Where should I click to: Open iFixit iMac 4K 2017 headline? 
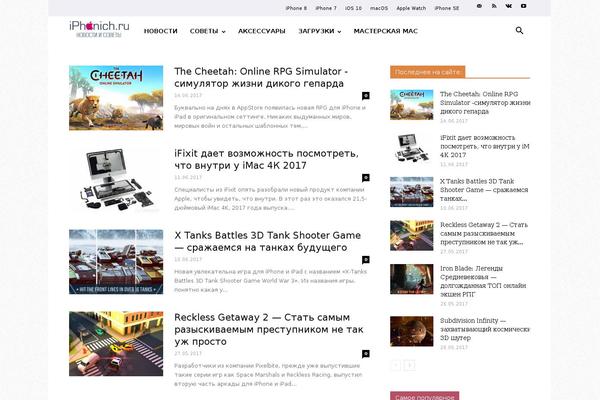click(x=266, y=159)
